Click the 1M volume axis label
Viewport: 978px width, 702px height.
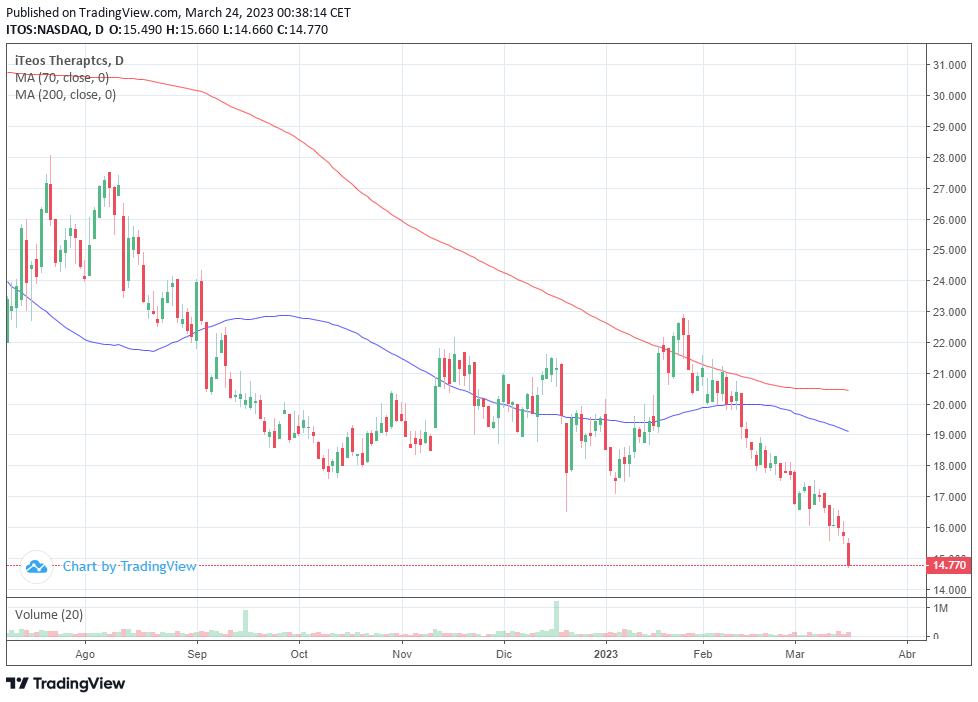[x=941, y=608]
